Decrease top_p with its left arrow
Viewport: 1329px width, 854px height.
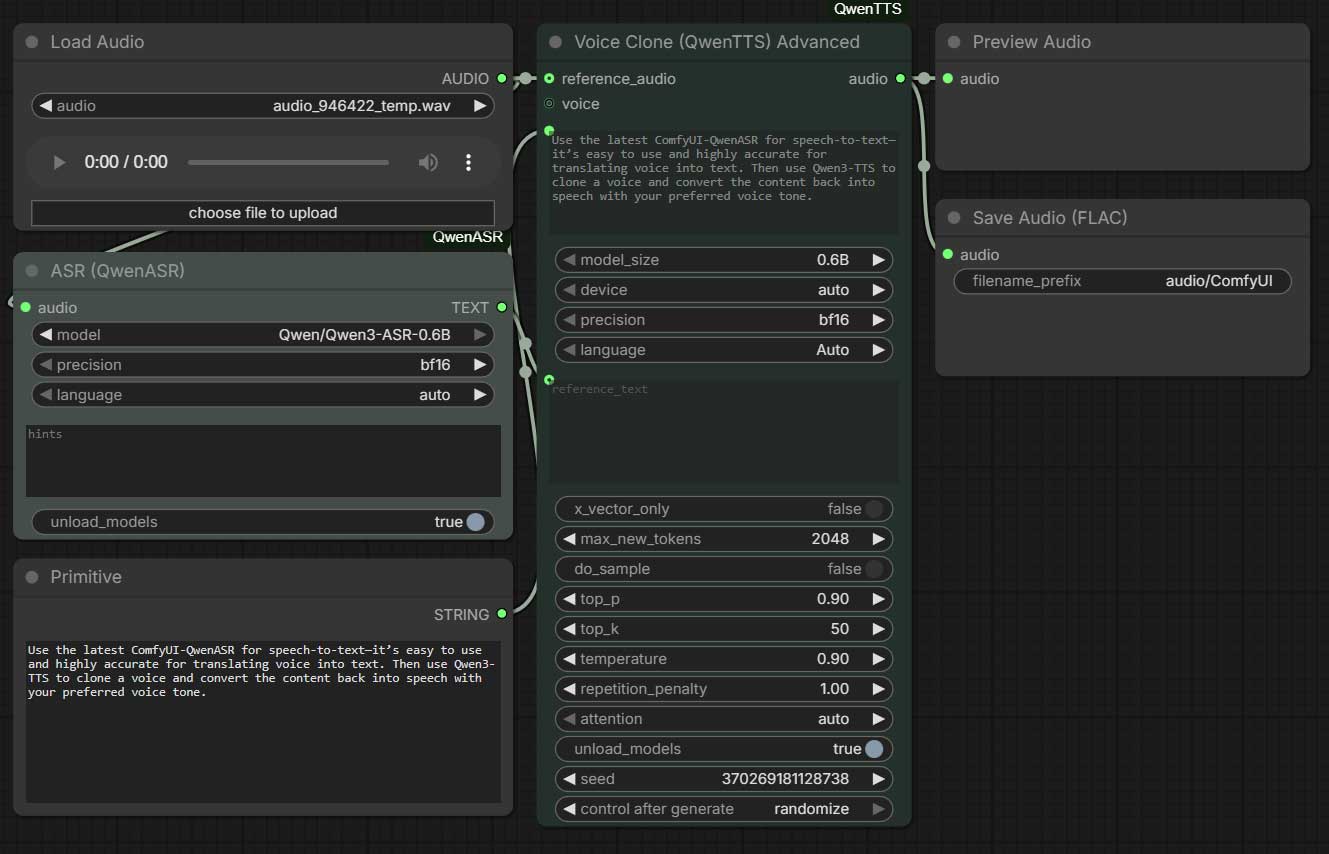pyautogui.click(x=569, y=599)
